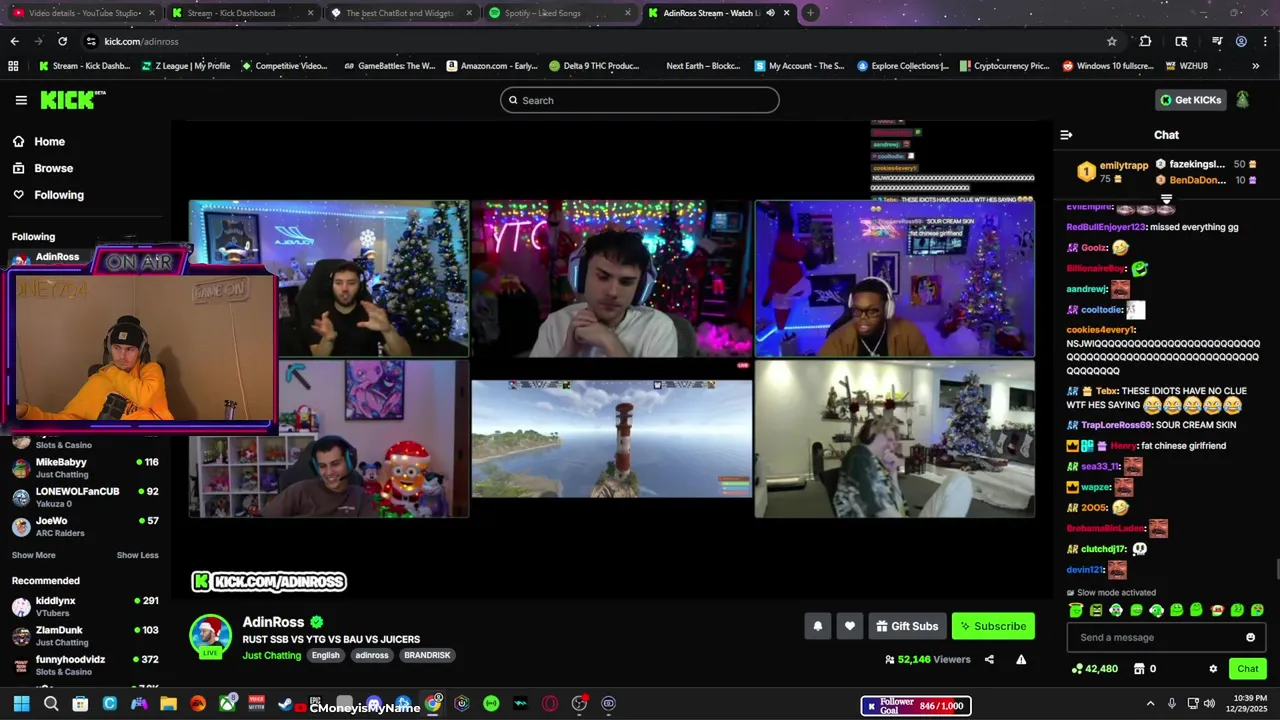The height and width of the screenshot is (720, 1280).
Task: Open chat settings gear icon
Action: [x=1213, y=669]
